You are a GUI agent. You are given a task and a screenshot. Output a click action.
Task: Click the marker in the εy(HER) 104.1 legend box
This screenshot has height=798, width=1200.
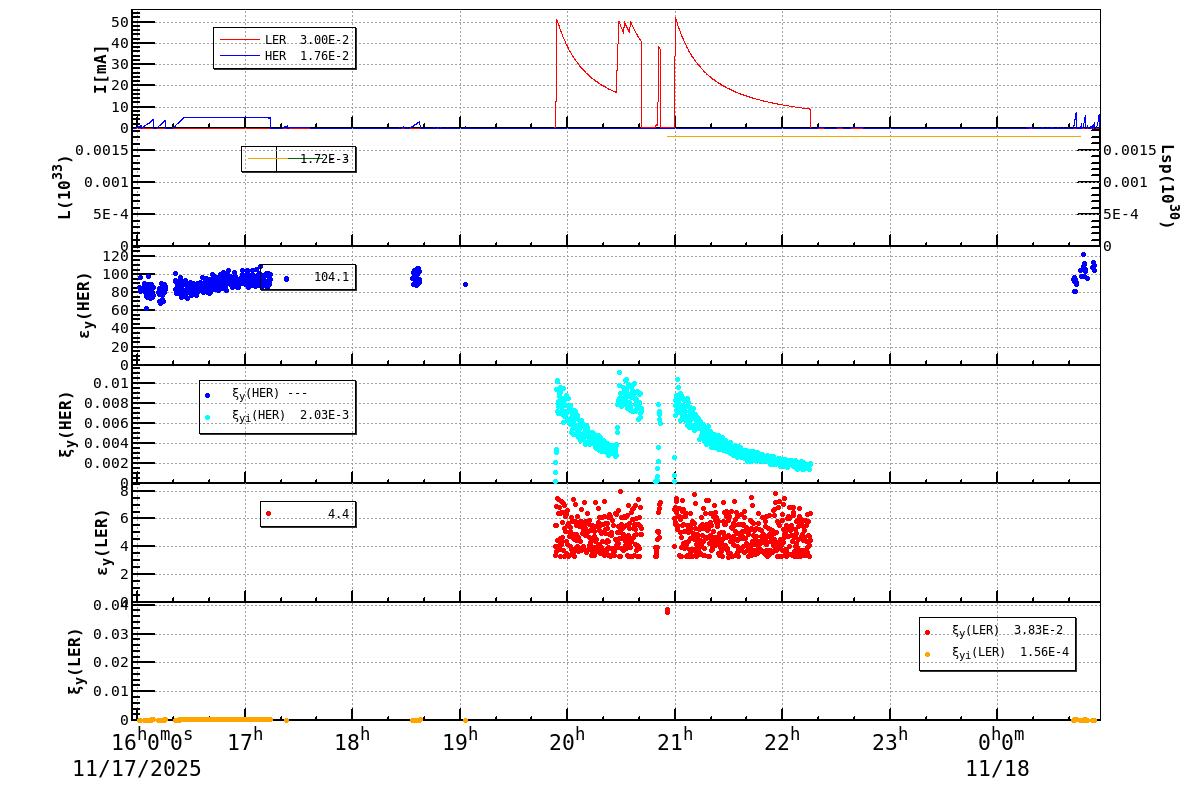(x=287, y=278)
